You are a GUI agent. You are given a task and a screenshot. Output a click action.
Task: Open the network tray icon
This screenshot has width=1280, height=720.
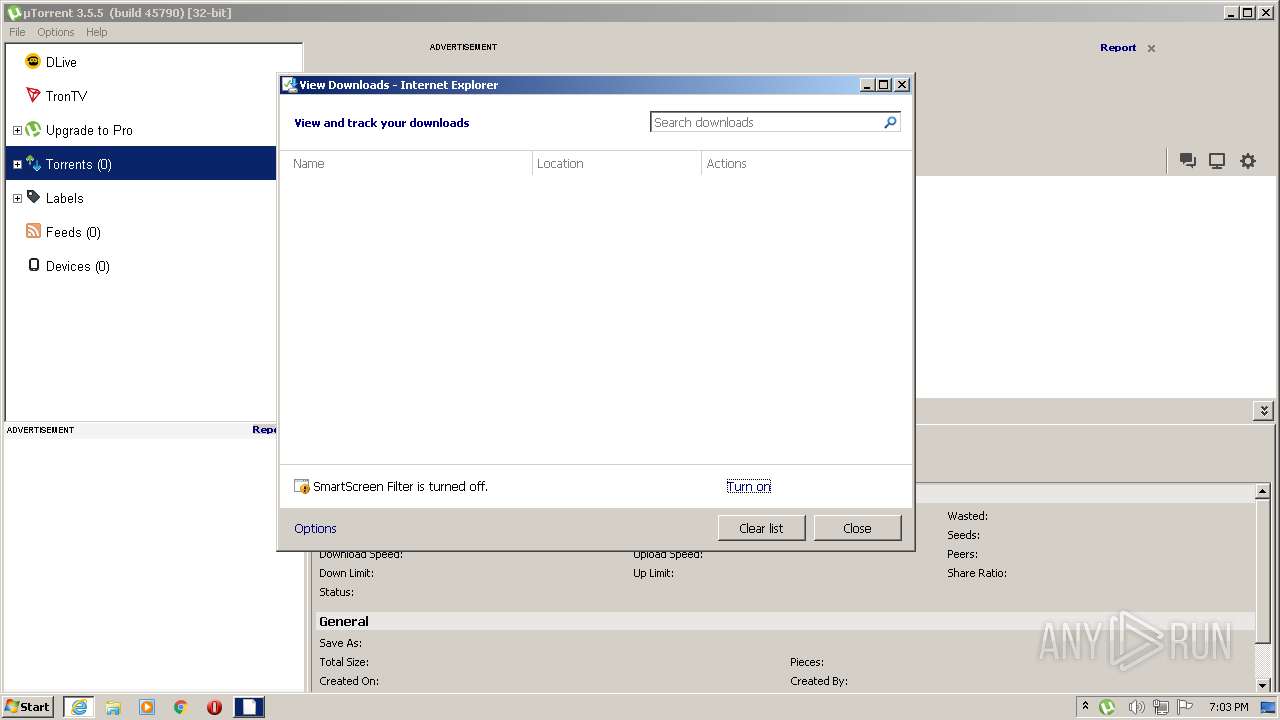click(x=1160, y=707)
